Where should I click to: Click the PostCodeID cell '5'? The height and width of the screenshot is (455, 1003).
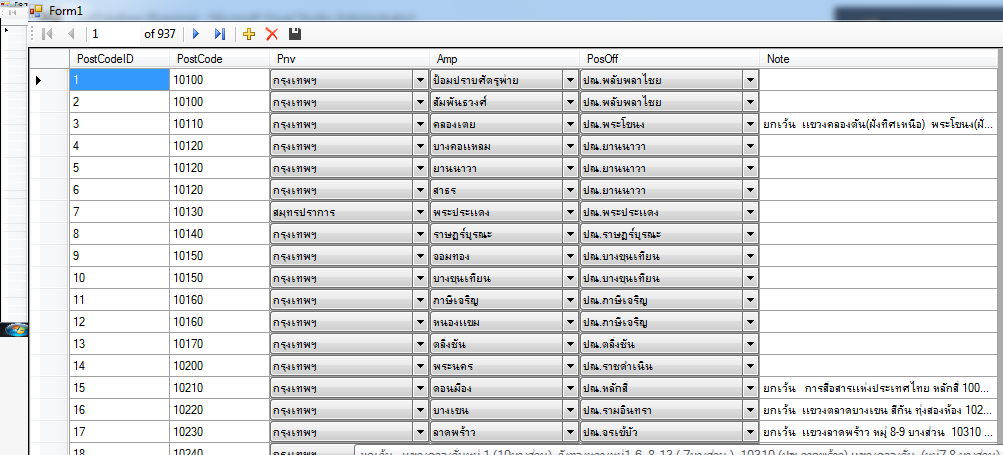pos(120,168)
